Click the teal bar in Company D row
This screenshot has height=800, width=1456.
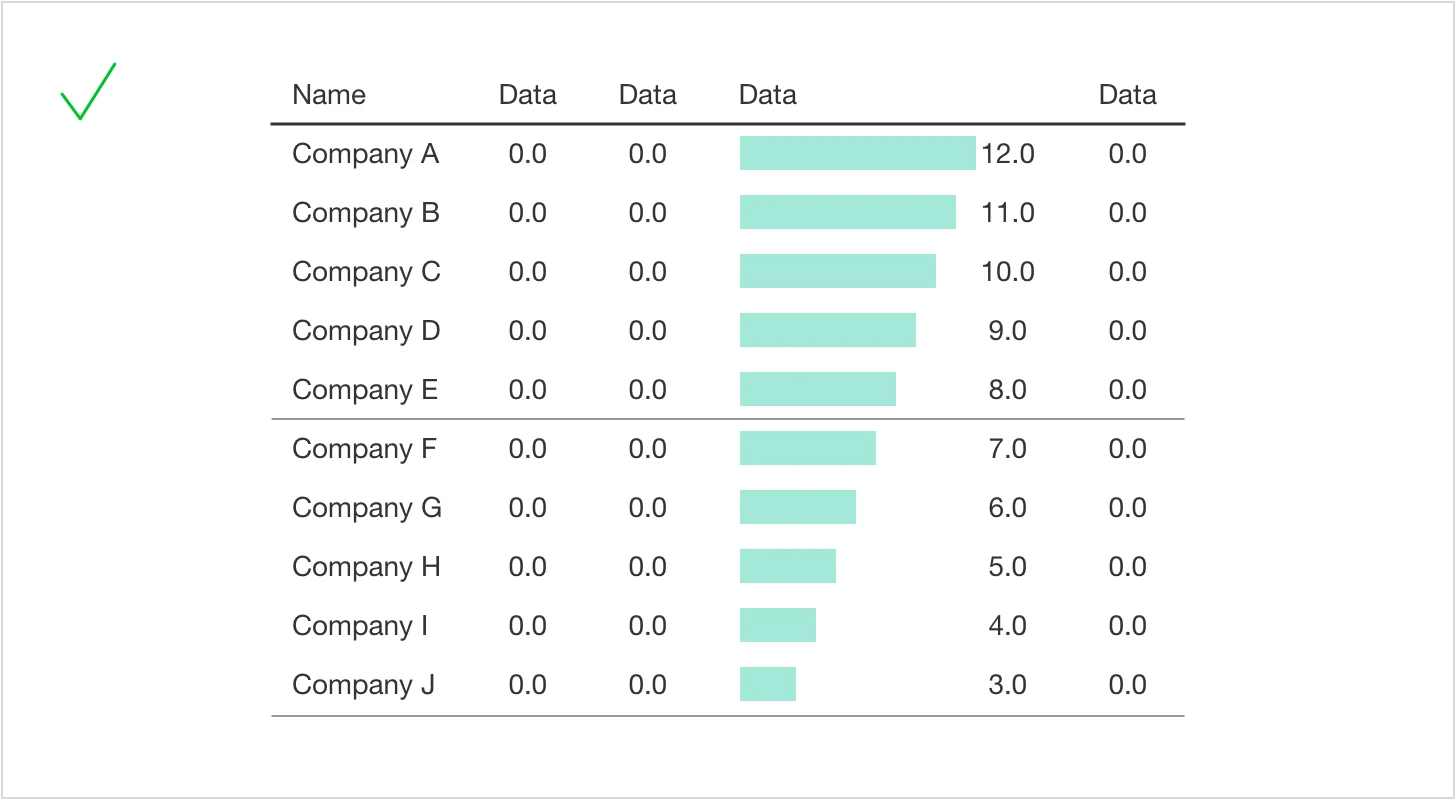point(828,330)
